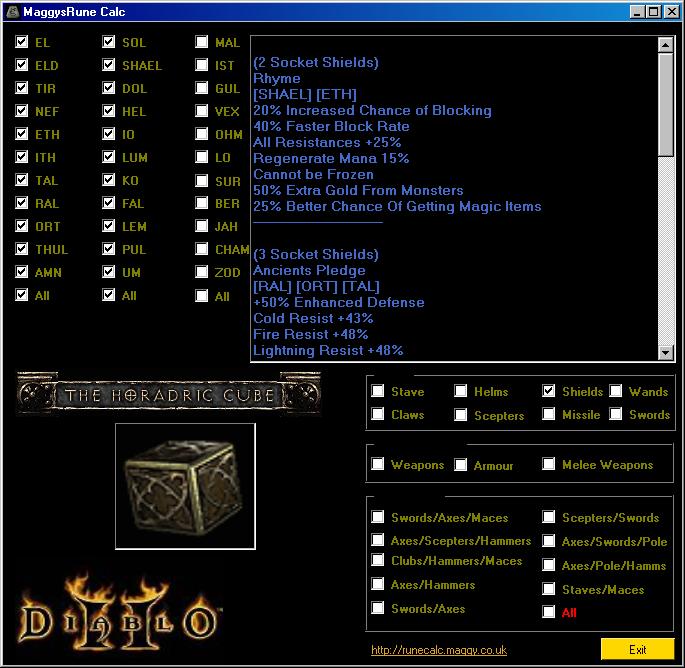The image size is (685, 668).
Task: Enable the Melee Weapons checkbox
Action: (x=549, y=464)
